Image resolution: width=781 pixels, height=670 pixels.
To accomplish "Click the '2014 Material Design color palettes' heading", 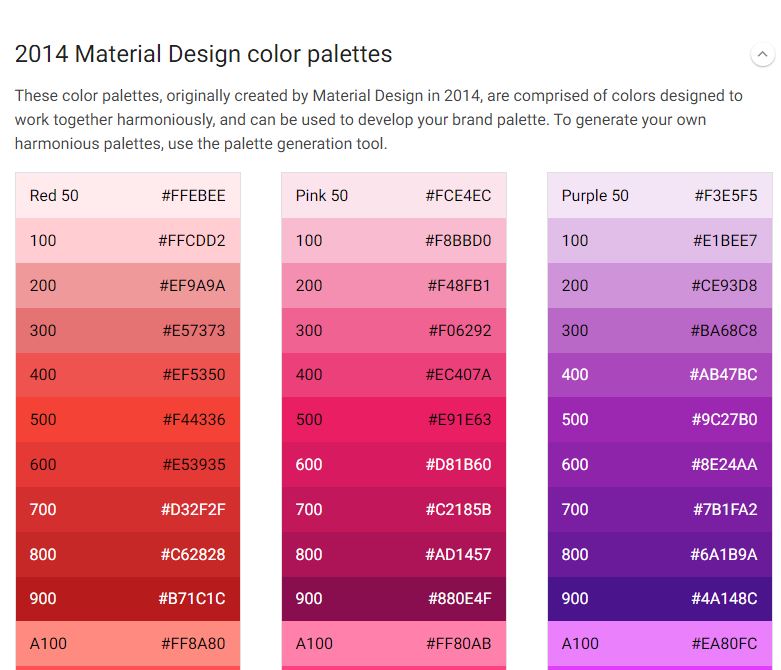I will 203,54.
